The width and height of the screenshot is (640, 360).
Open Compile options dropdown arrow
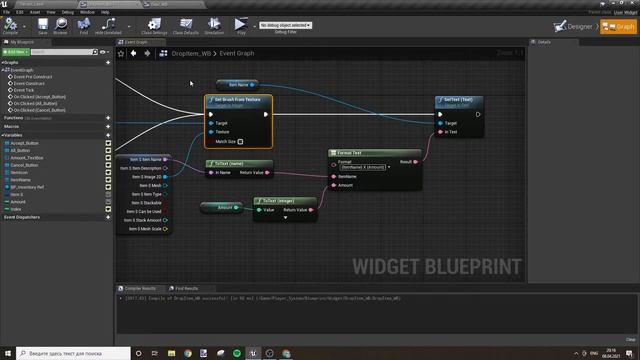(24, 27)
